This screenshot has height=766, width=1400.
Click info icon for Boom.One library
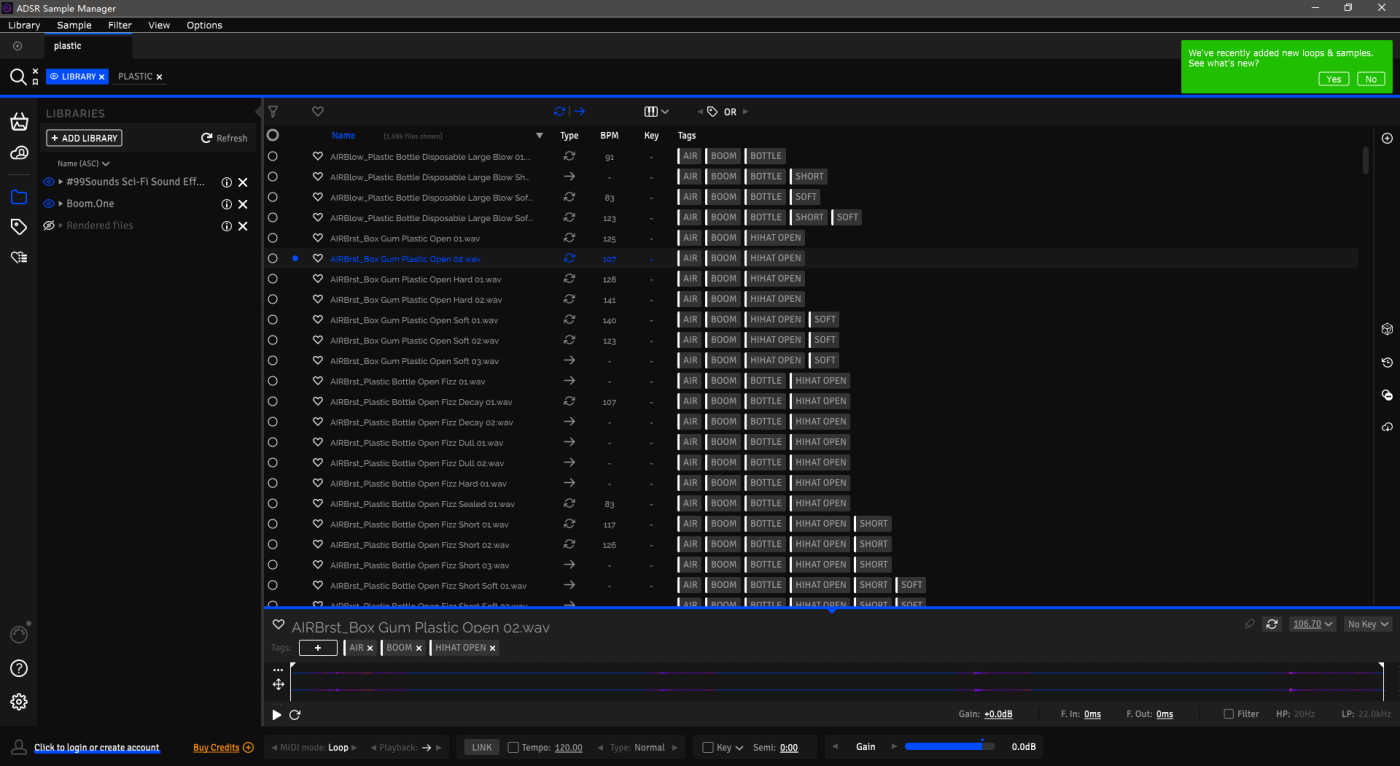(226, 204)
